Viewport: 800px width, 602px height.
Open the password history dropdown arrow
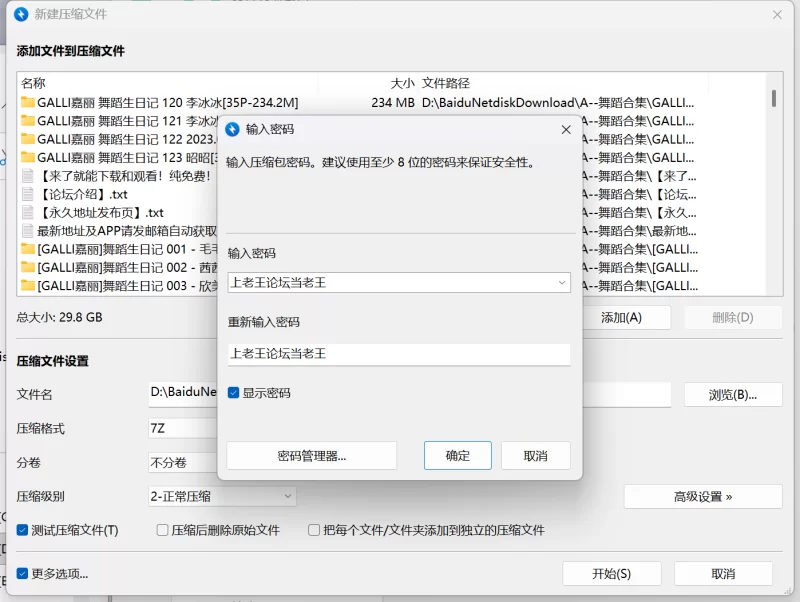pyautogui.click(x=563, y=283)
